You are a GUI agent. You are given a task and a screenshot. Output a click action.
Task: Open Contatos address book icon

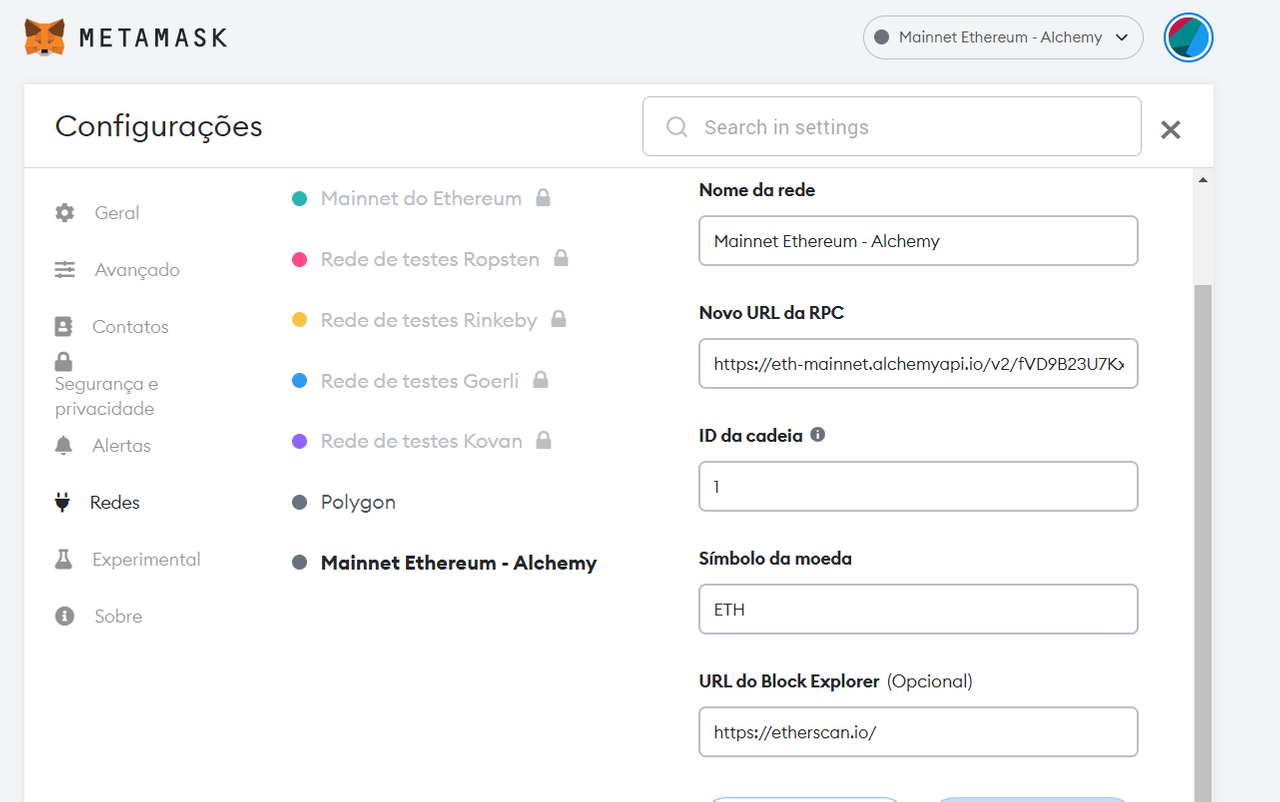tap(63, 326)
